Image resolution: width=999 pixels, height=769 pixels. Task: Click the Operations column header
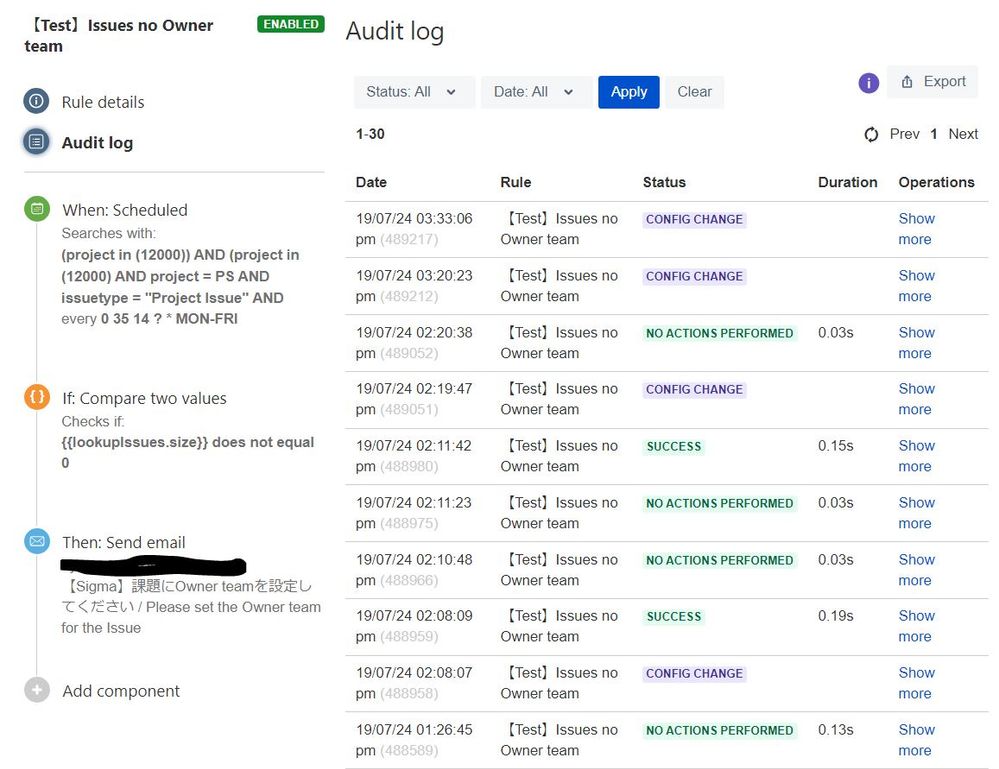[x=936, y=182]
